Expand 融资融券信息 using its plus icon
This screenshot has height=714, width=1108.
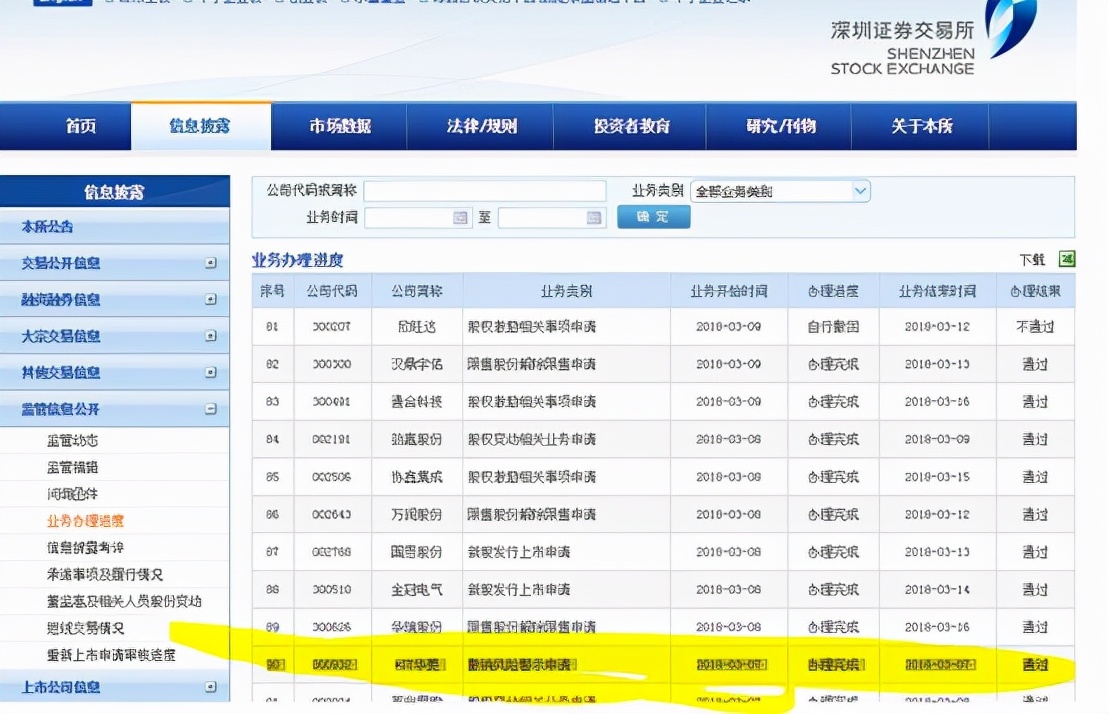[210, 300]
